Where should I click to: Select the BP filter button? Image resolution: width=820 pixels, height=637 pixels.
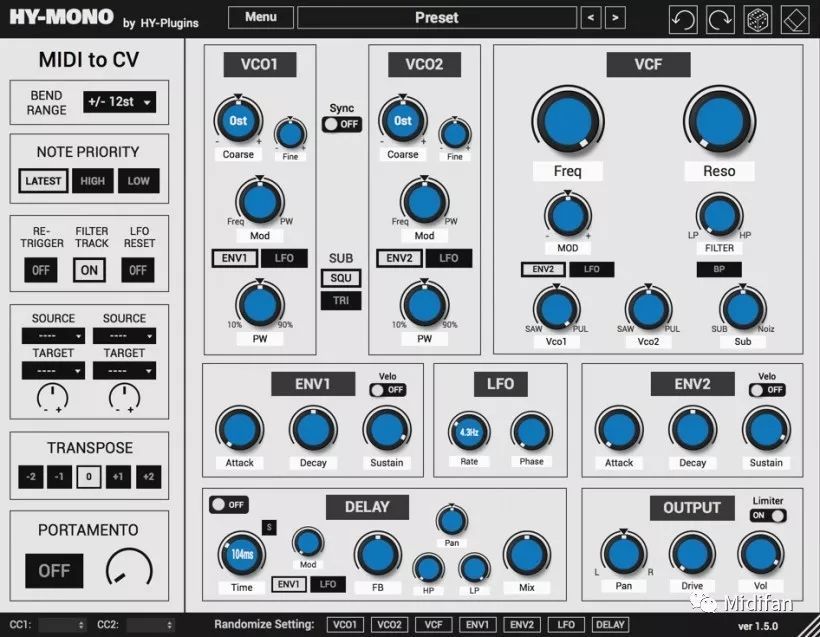[719, 269]
